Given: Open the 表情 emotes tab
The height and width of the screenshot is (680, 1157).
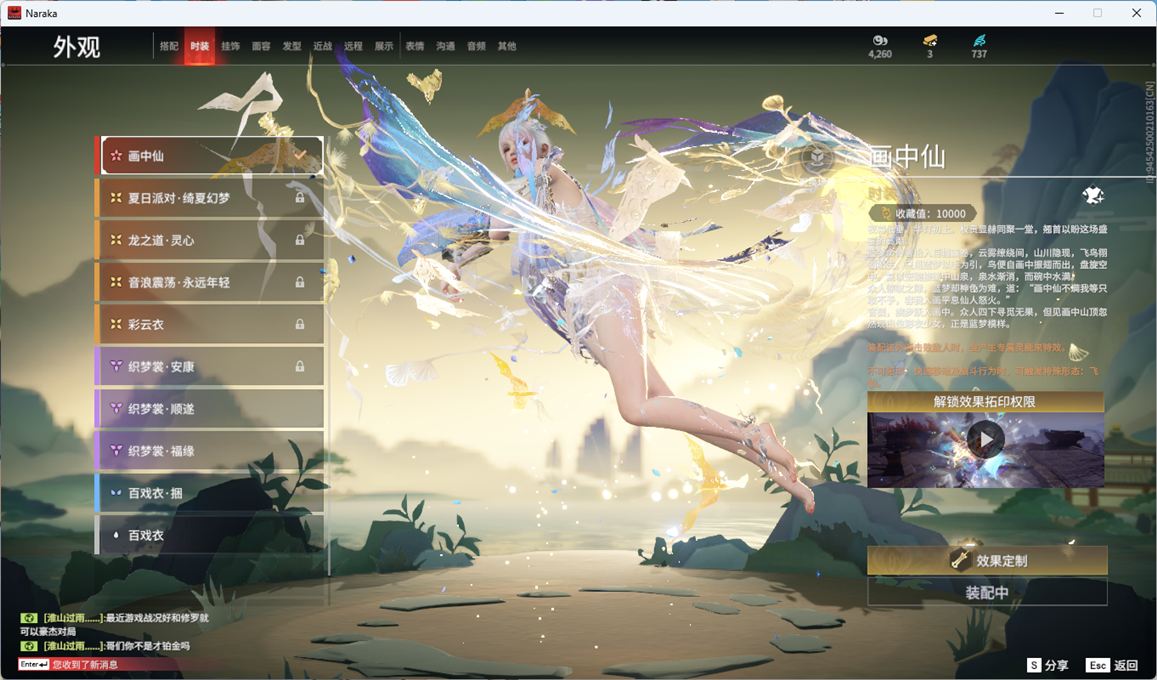Looking at the screenshot, I should pos(415,46).
